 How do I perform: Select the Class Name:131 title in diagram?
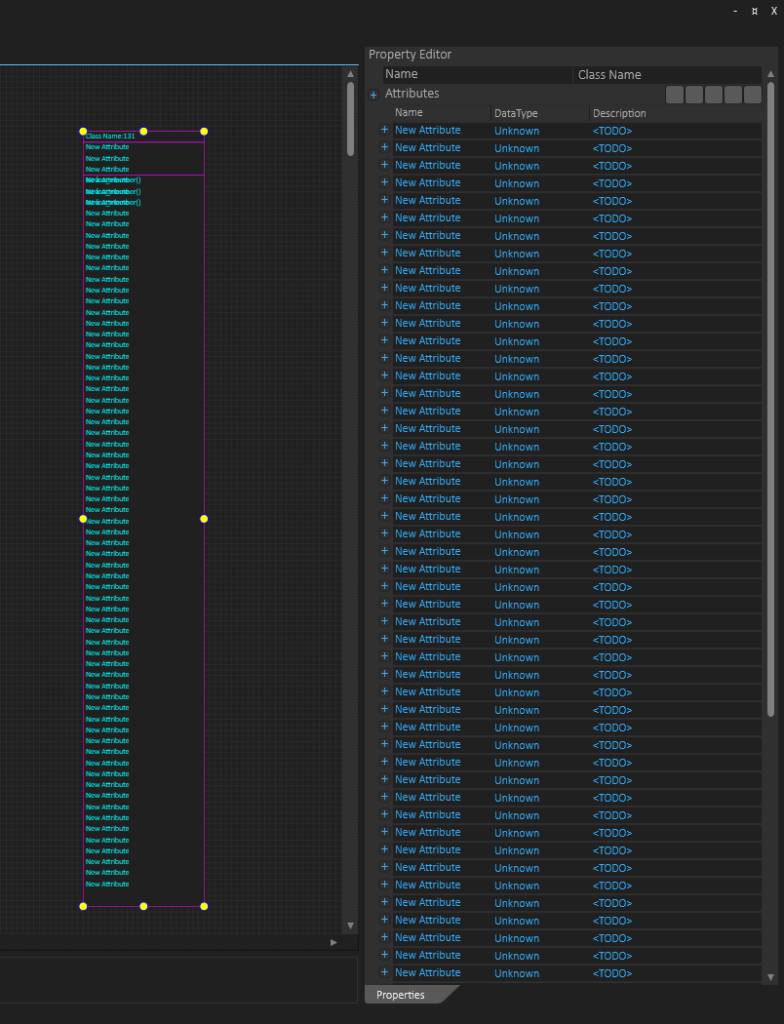[x=110, y=136]
